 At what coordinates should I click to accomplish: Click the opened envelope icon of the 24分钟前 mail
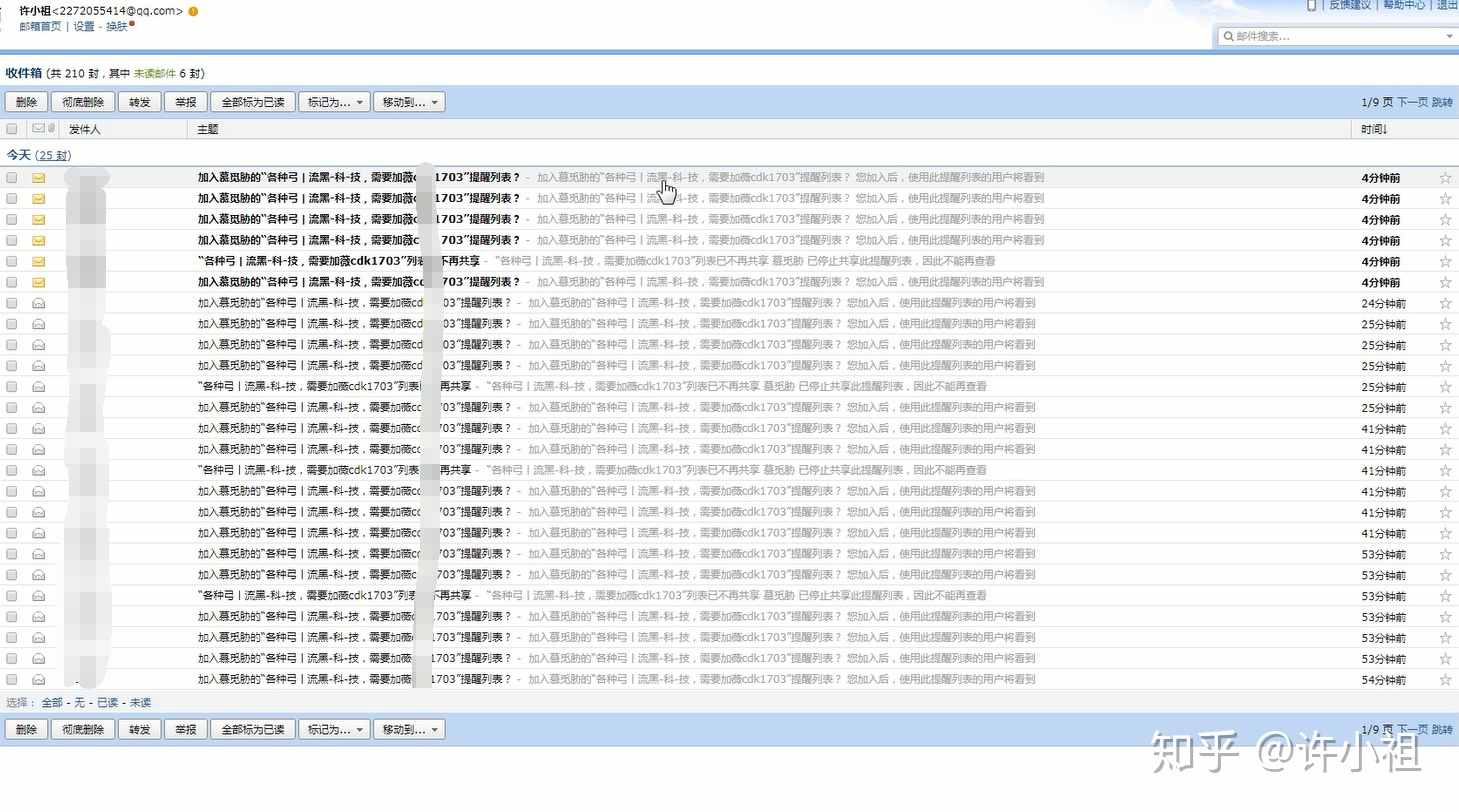click(x=39, y=303)
